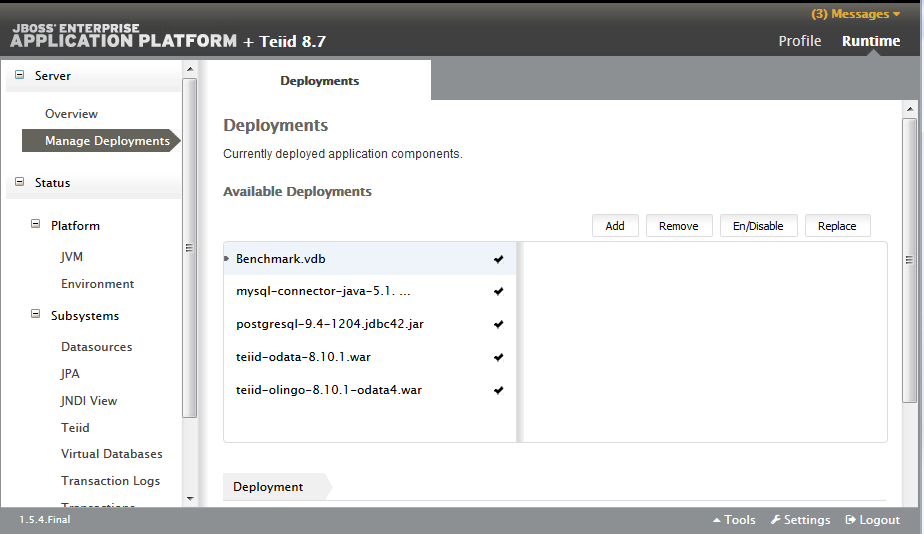Select teiid-olingo-8.10.1-odata4.war deployment
This screenshot has width=924, height=534.
click(370, 390)
